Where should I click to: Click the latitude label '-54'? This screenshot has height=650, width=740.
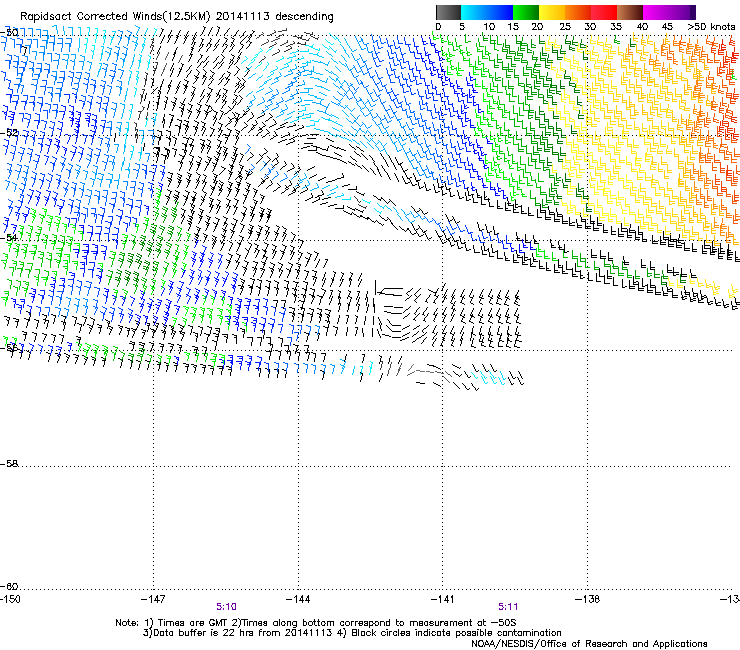(x=9, y=237)
